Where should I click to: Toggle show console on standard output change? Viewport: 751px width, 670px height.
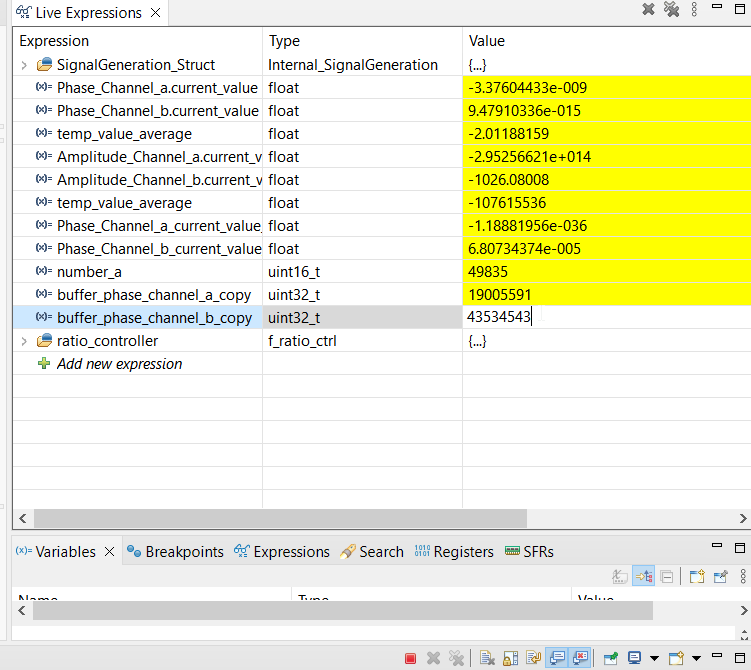pyautogui.click(x=557, y=659)
